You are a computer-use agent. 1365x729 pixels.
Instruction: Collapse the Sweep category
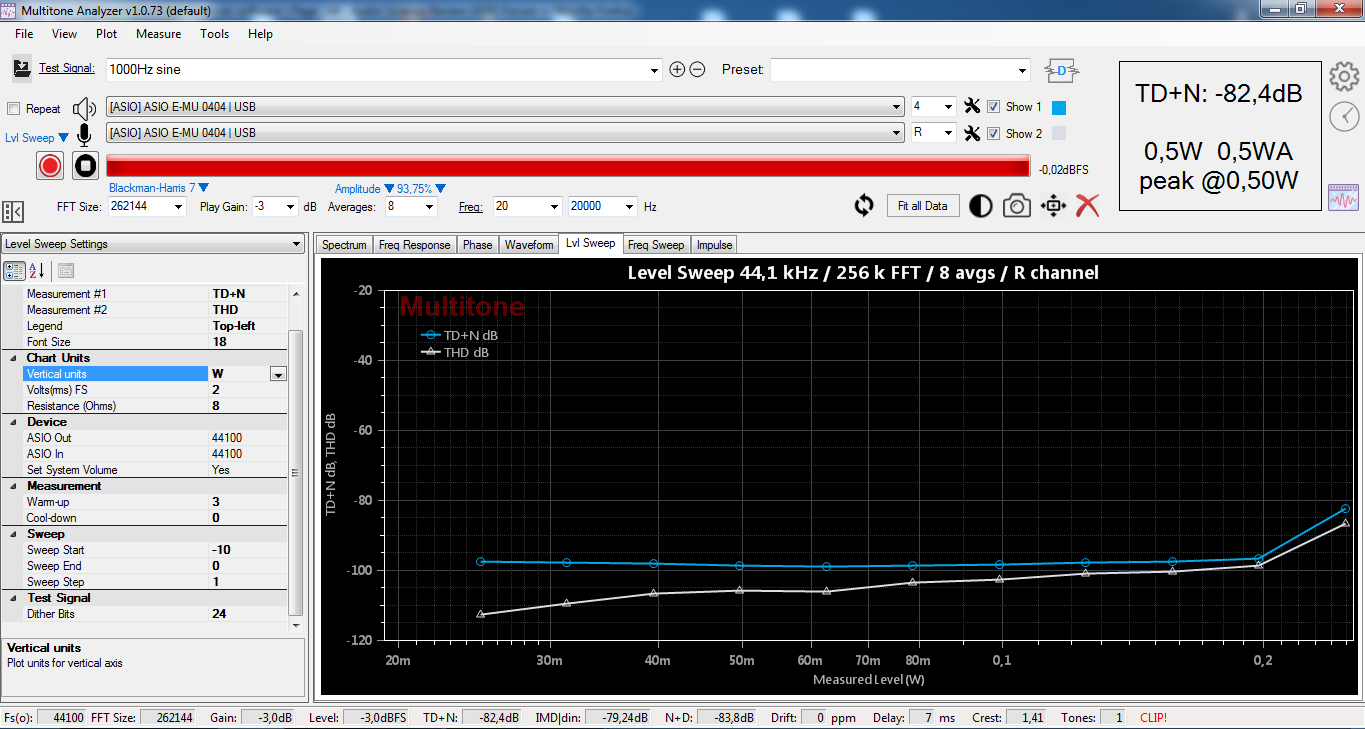click(14, 534)
